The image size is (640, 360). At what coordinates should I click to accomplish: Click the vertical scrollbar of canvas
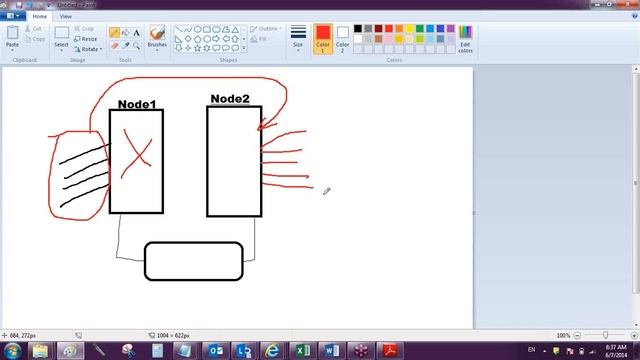tap(636, 182)
